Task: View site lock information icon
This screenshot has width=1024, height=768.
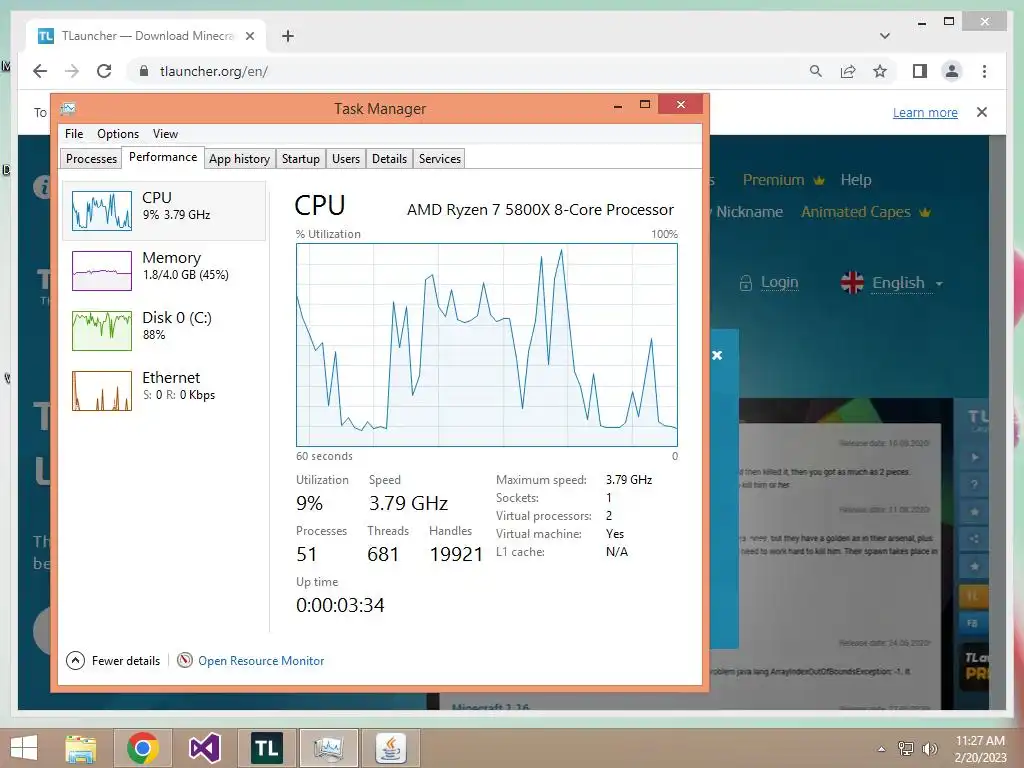Action: [x=144, y=71]
